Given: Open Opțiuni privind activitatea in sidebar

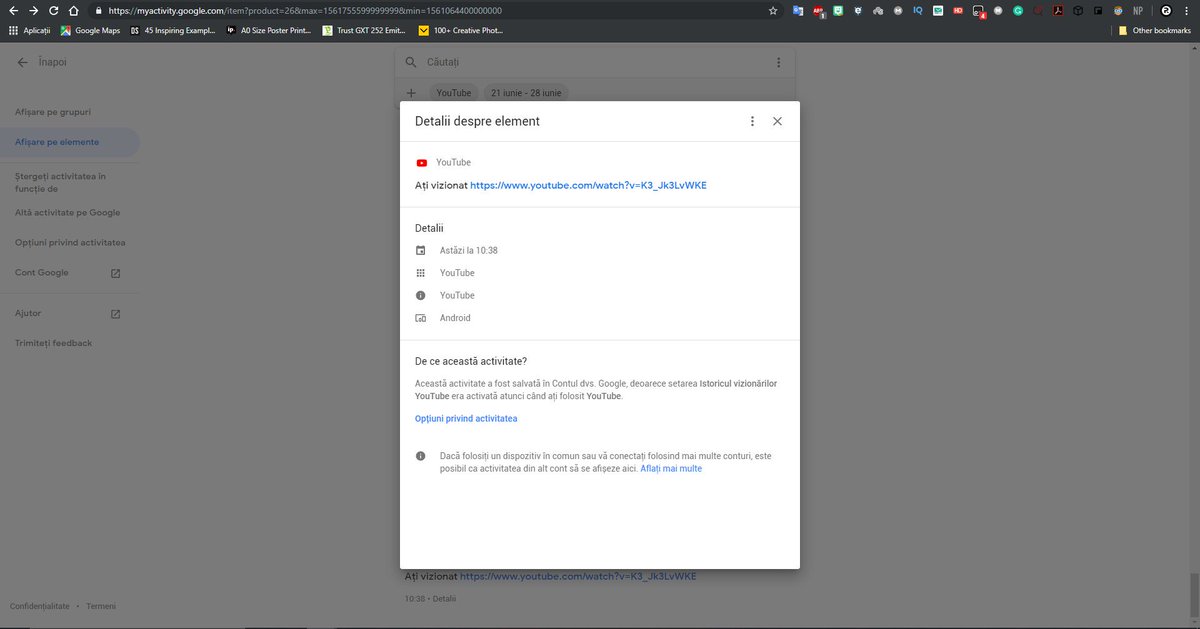Looking at the screenshot, I should 70,243.
